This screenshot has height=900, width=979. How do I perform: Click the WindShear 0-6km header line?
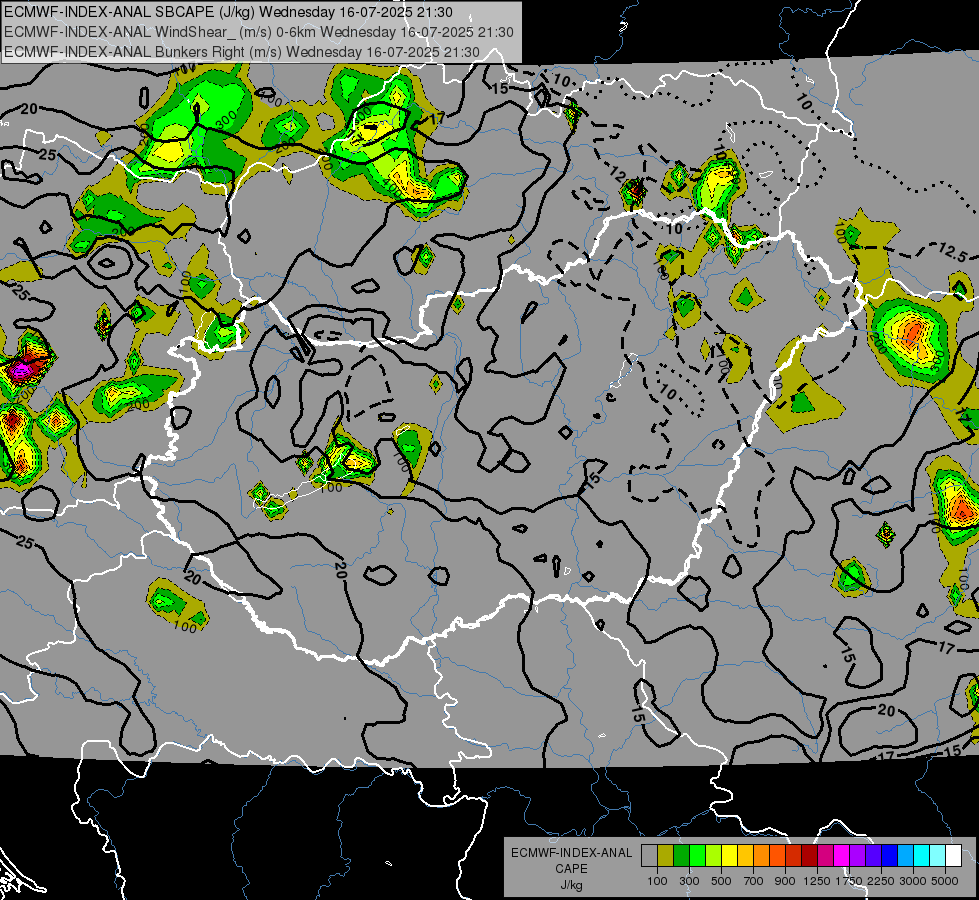tap(258, 32)
